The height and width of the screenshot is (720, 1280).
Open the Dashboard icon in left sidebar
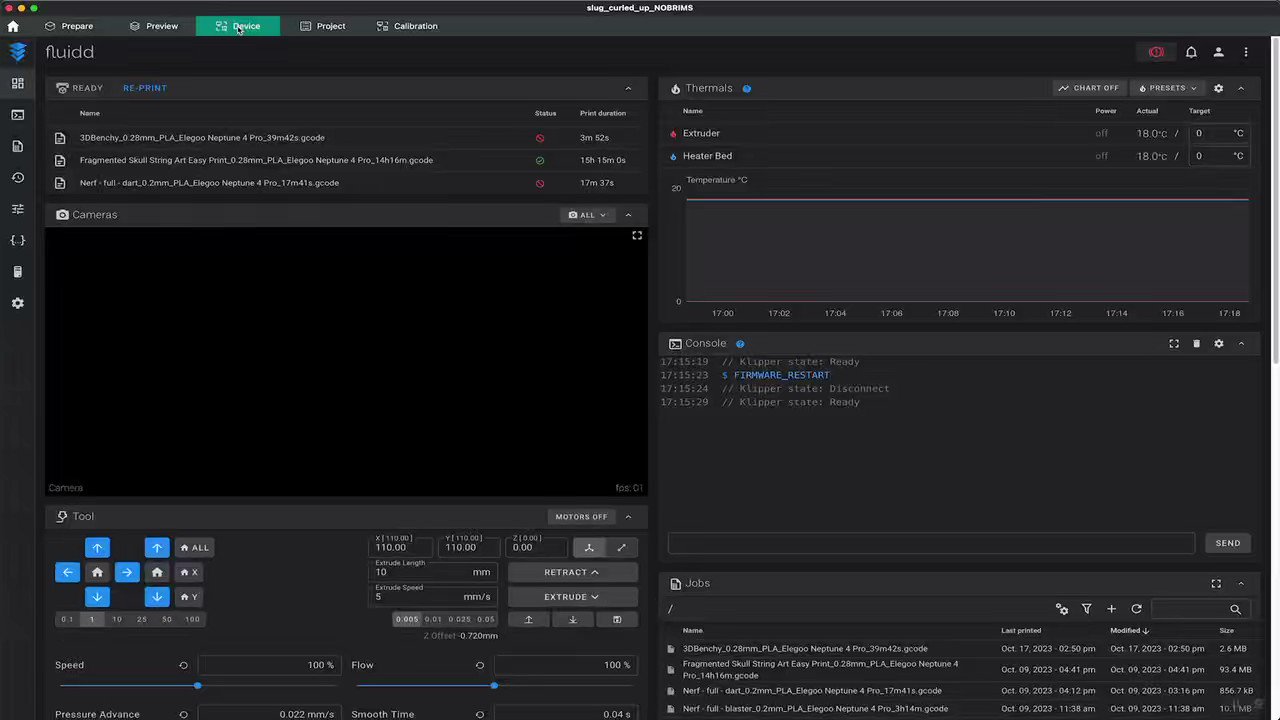(17, 84)
